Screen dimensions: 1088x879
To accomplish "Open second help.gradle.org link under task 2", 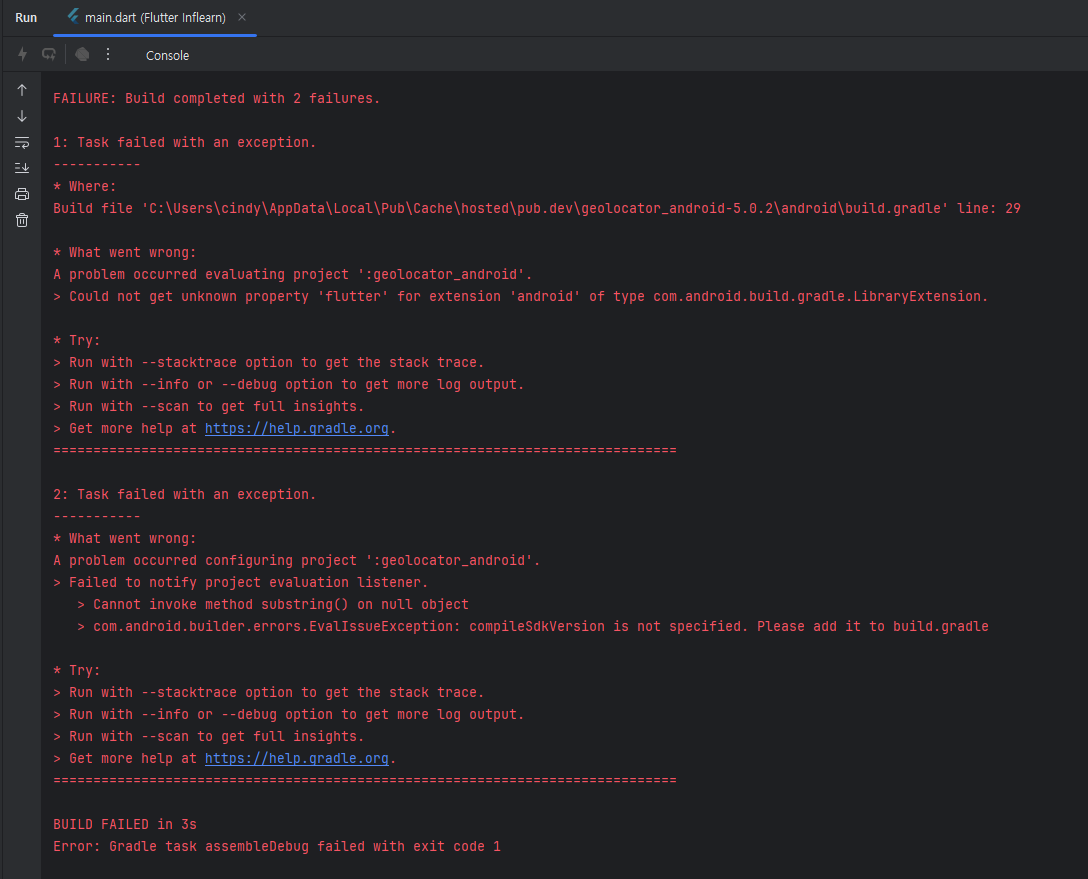I will point(296,758).
